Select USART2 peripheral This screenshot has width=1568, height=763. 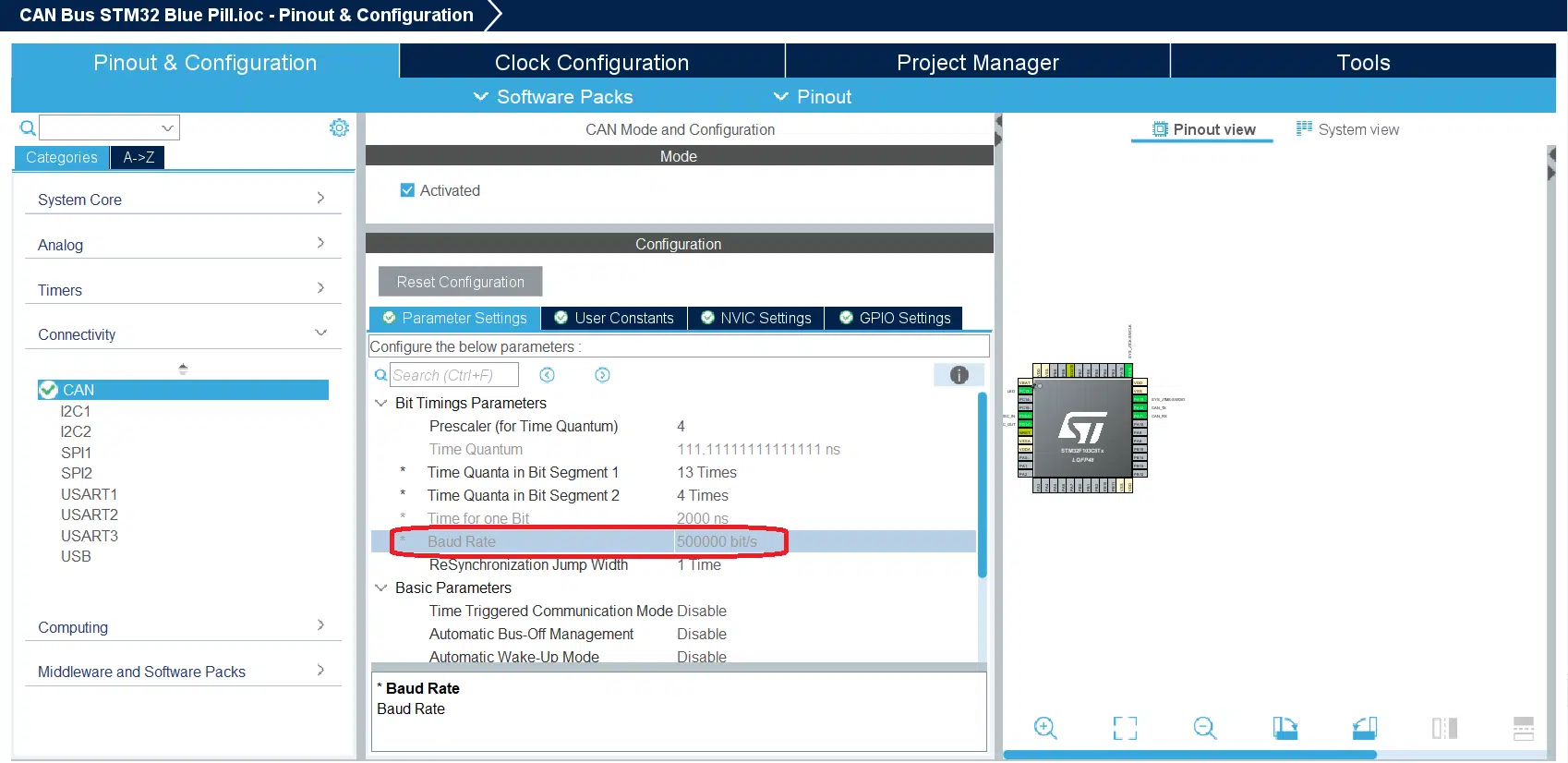(90, 515)
